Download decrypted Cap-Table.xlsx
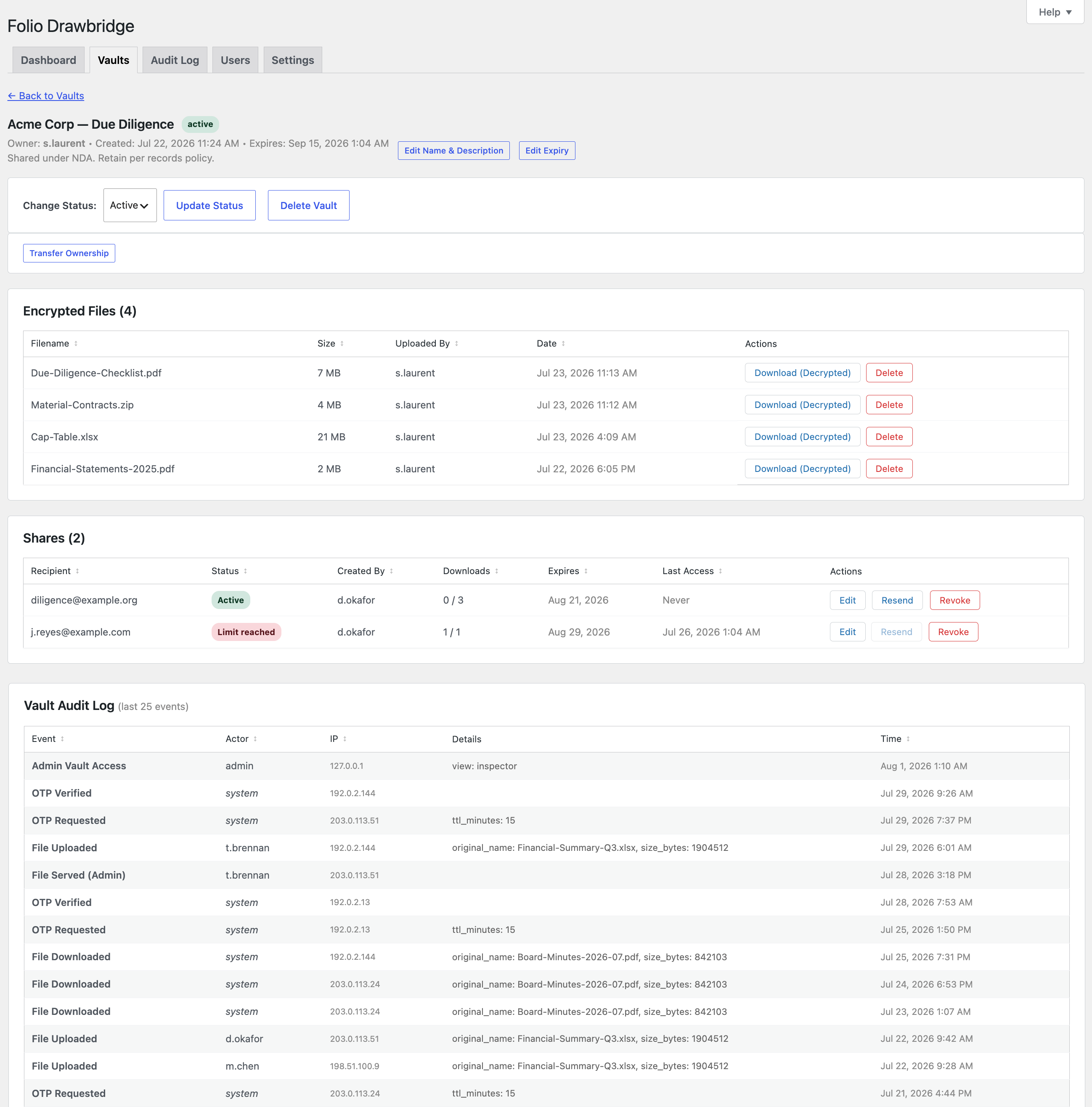 [802, 437]
